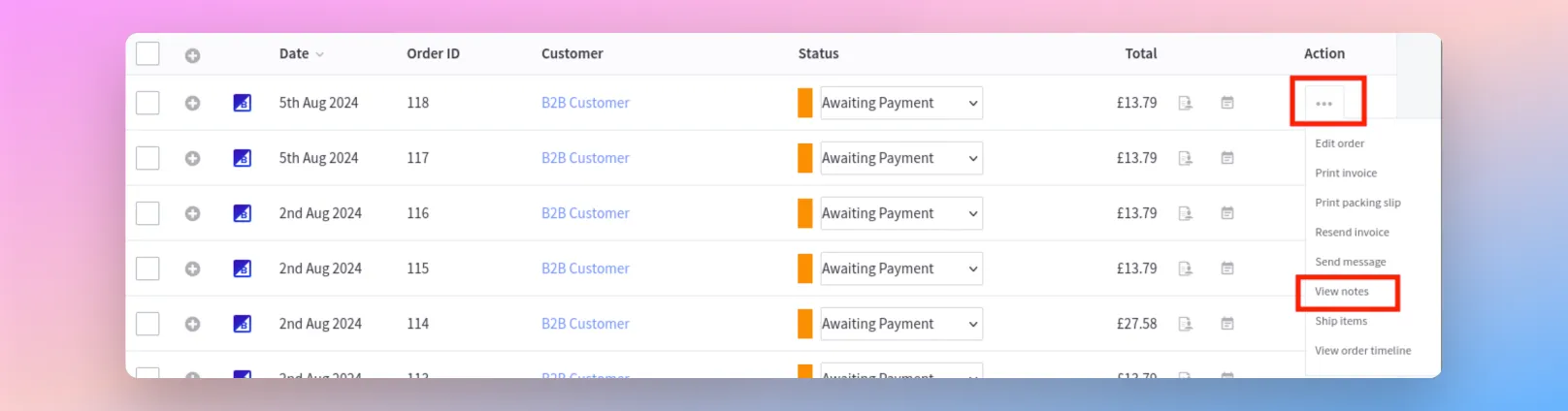Expand details for order 117 plus icon

[x=192, y=158]
